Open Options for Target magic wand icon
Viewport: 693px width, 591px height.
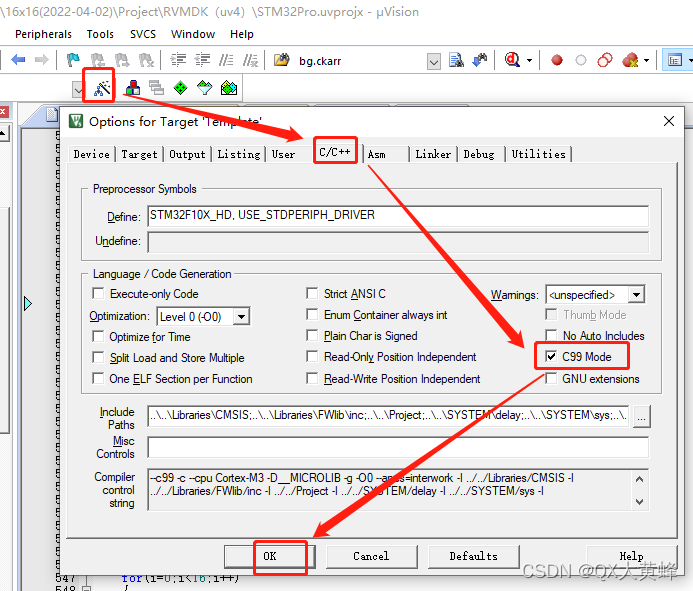pos(102,88)
